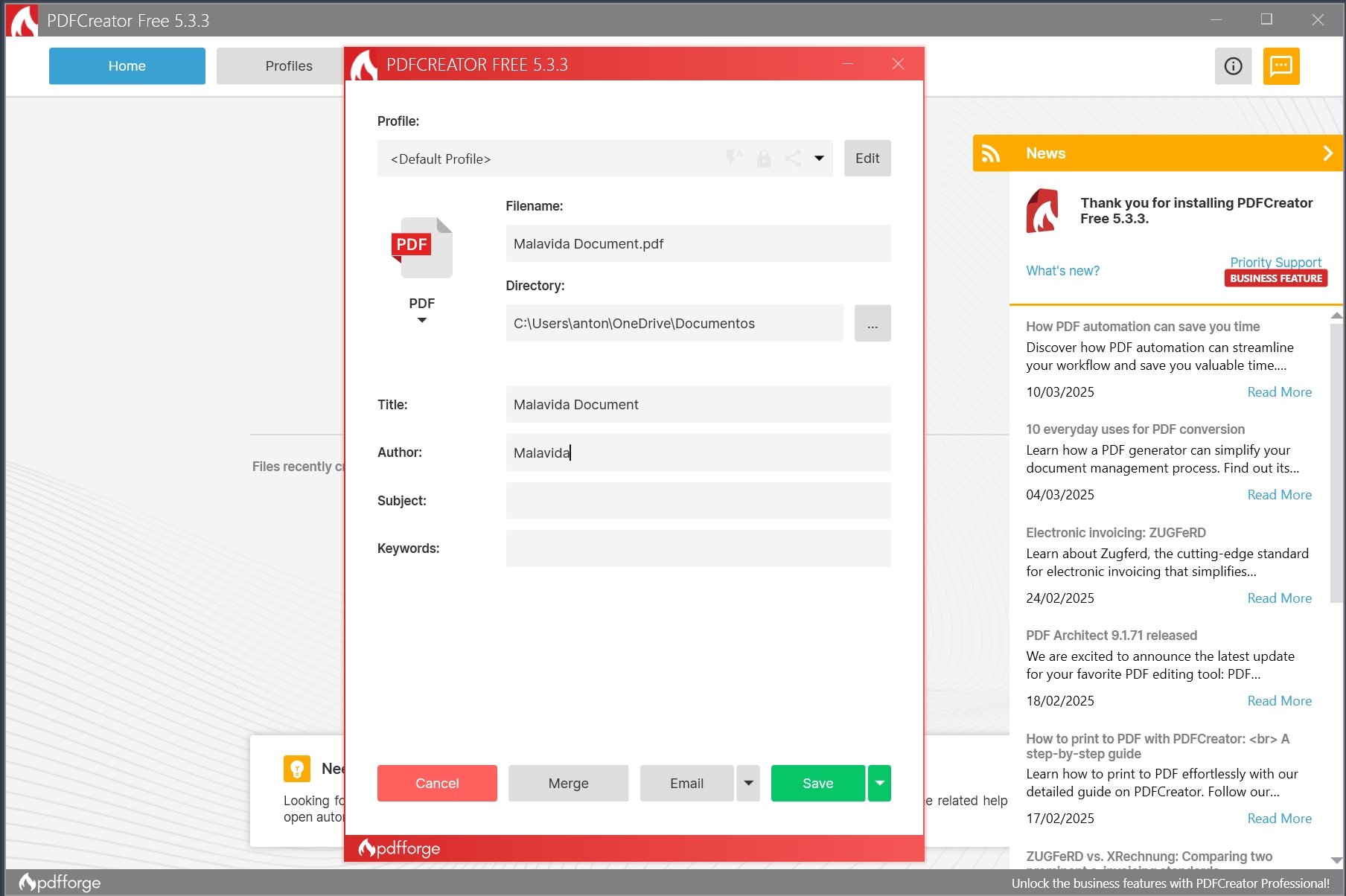The image size is (1346, 896).
Task: Click the '10 everyday uses for PDF conversion' headline
Action: [1135, 429]
